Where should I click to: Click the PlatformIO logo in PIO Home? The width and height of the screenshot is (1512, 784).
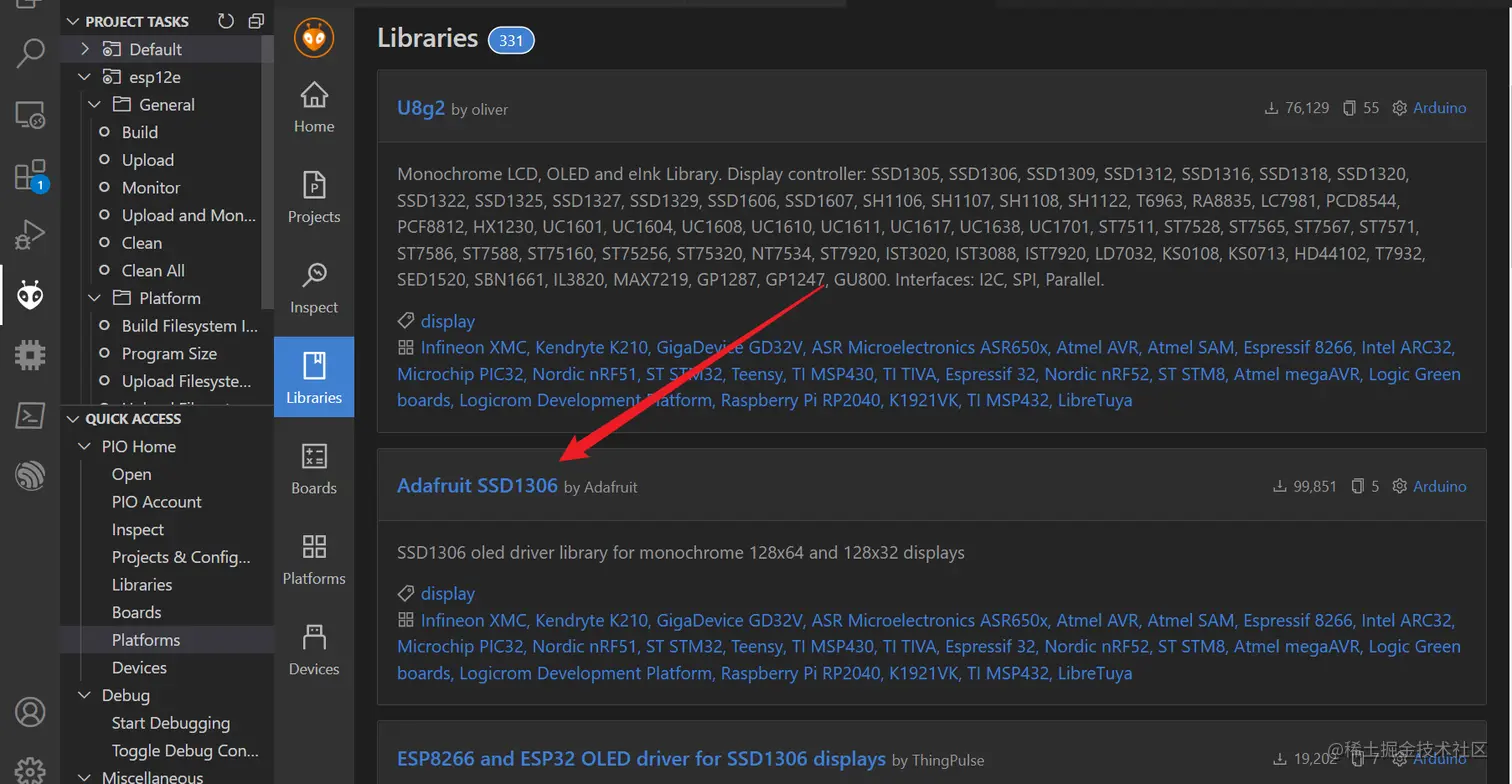tap(314, 38)
